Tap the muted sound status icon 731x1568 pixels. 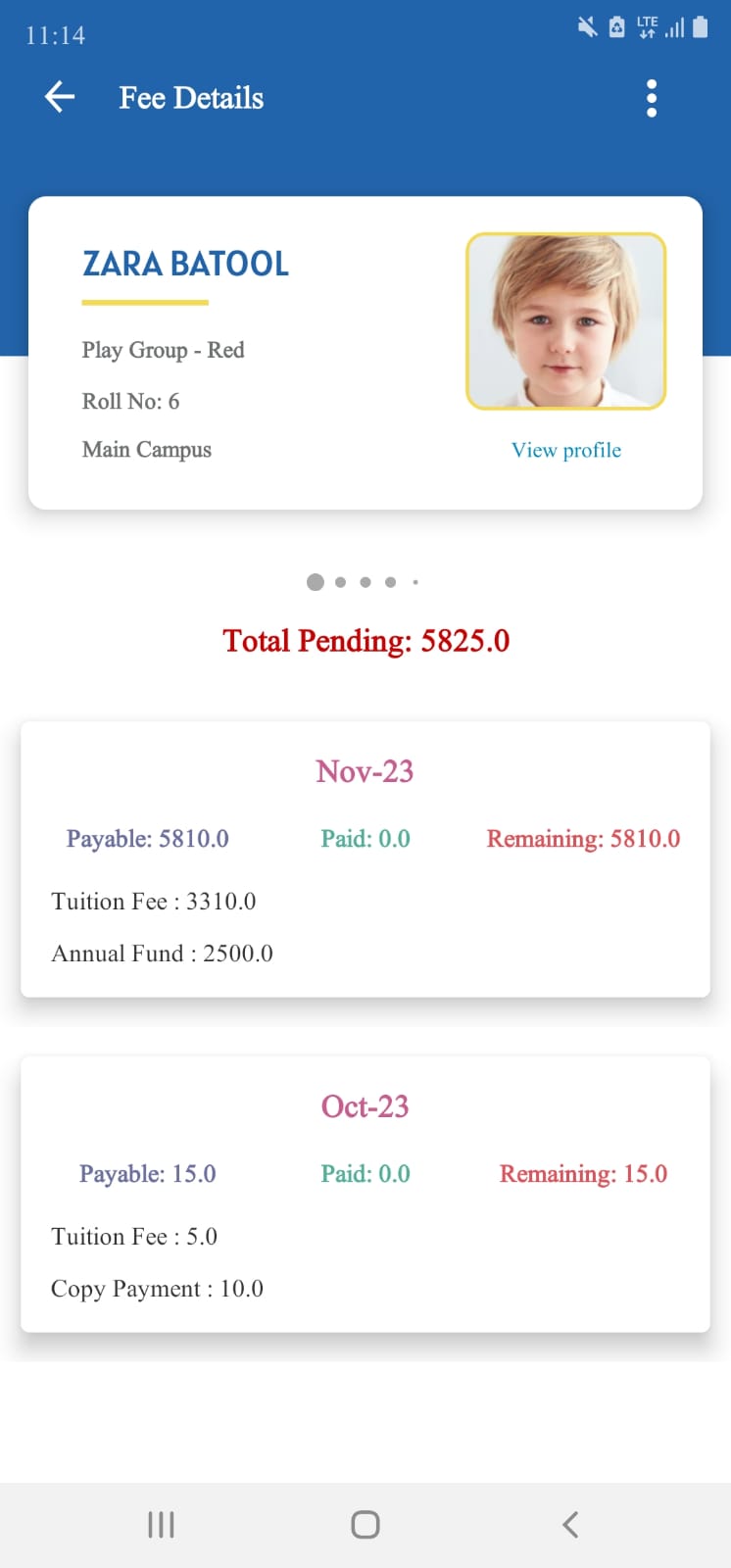587,26
